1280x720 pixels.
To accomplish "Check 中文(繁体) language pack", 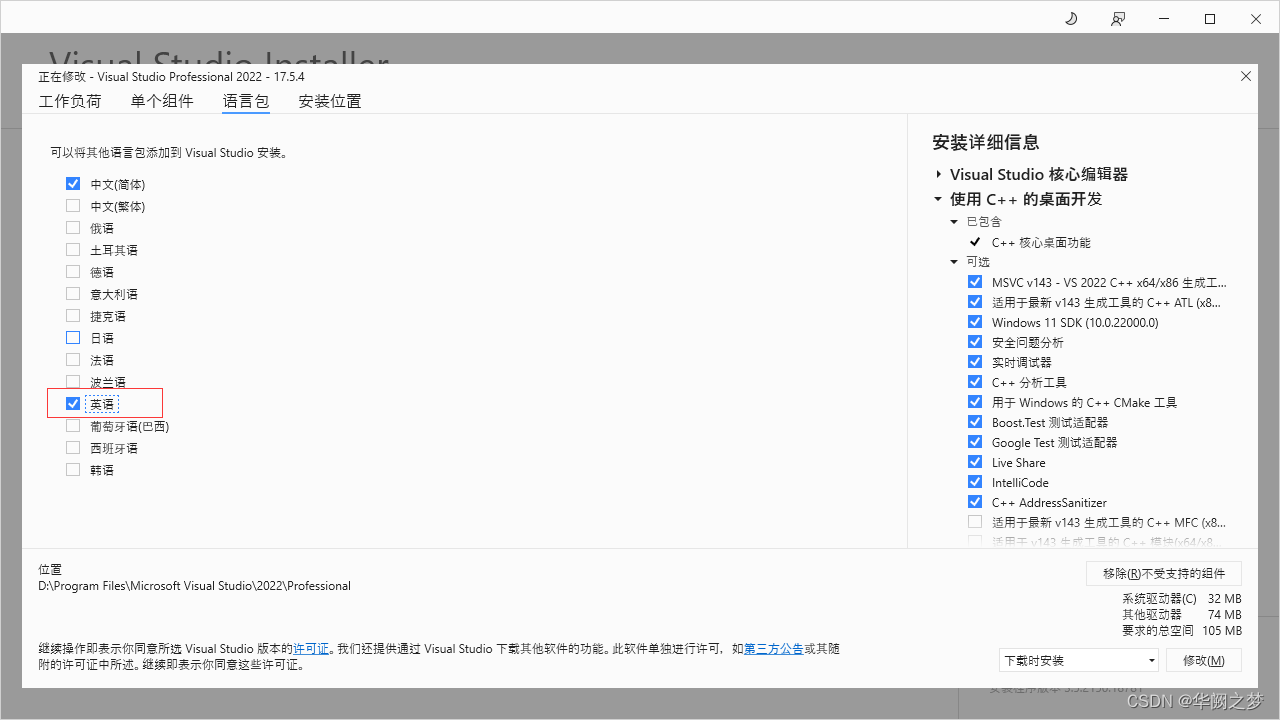I will [x=73, y=206].
